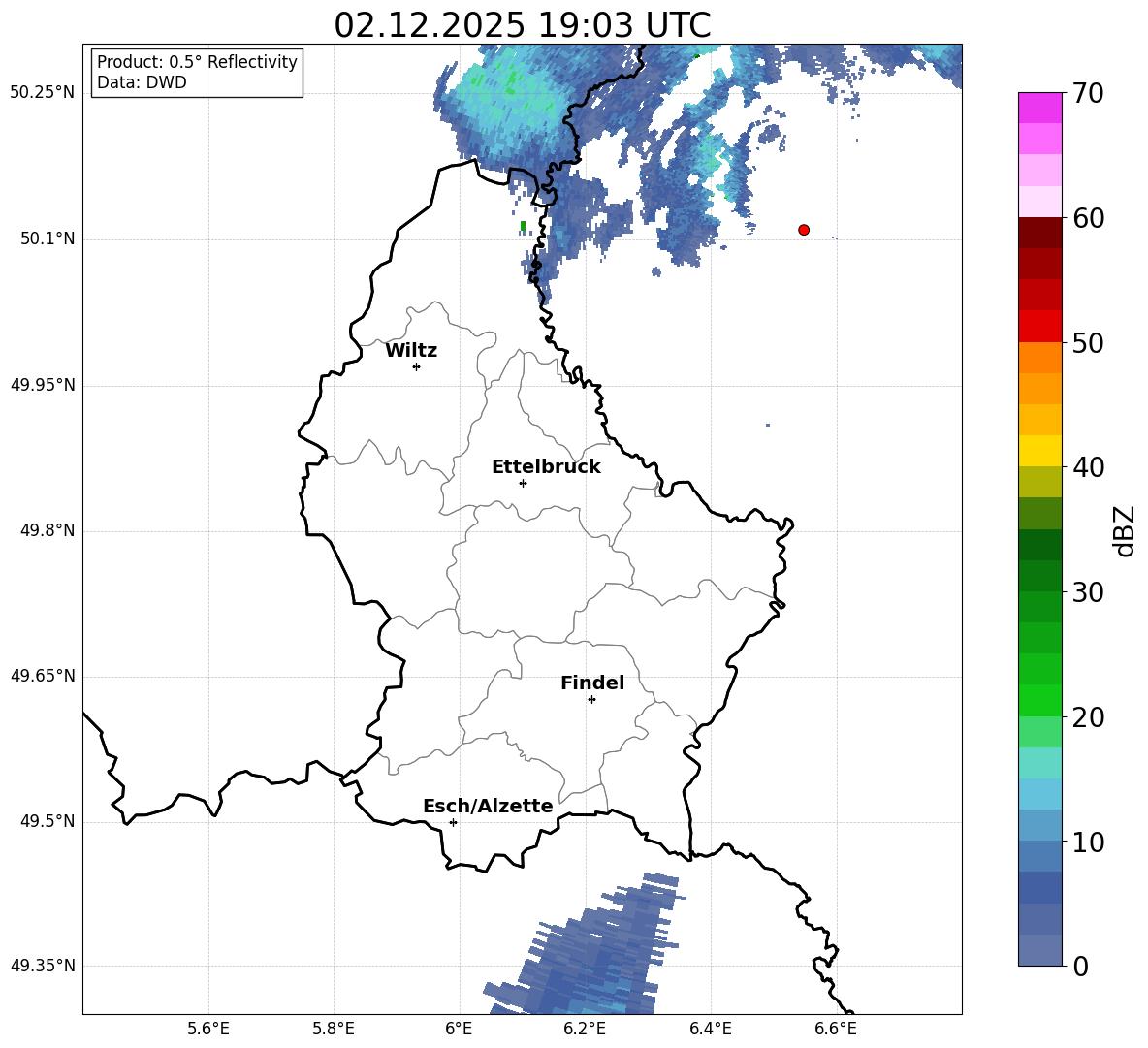The height and width of the screenshot is (1048, 1148).
Task: Click the dark red swatch below 60
Action: 1039,233
